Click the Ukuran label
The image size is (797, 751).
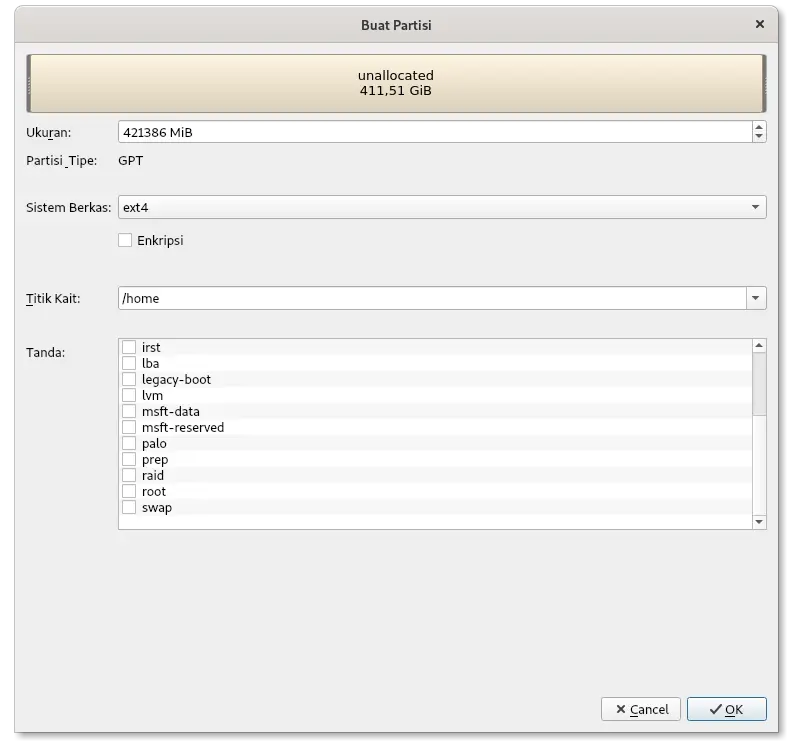coord(49,133)
